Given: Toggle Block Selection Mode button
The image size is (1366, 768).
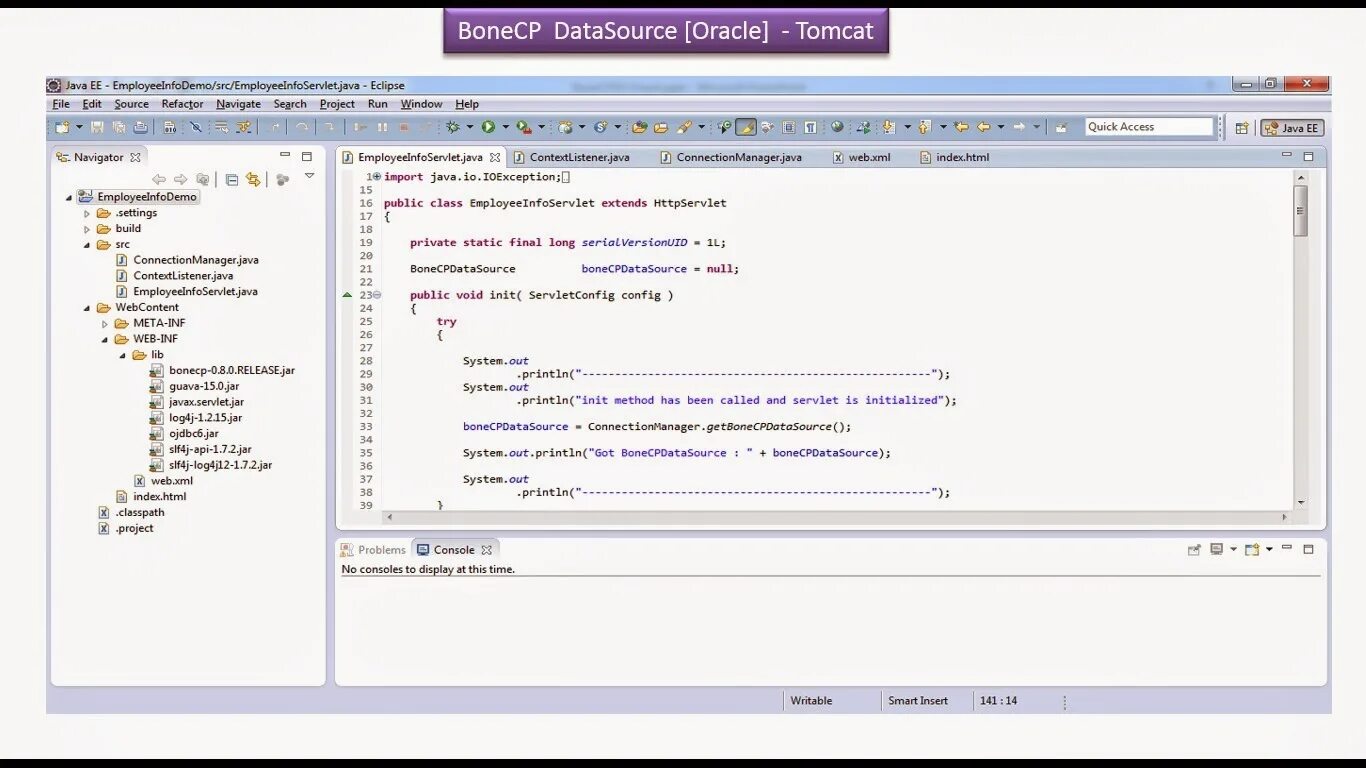Looking at the screenshot, I should (x=788, y=127).
